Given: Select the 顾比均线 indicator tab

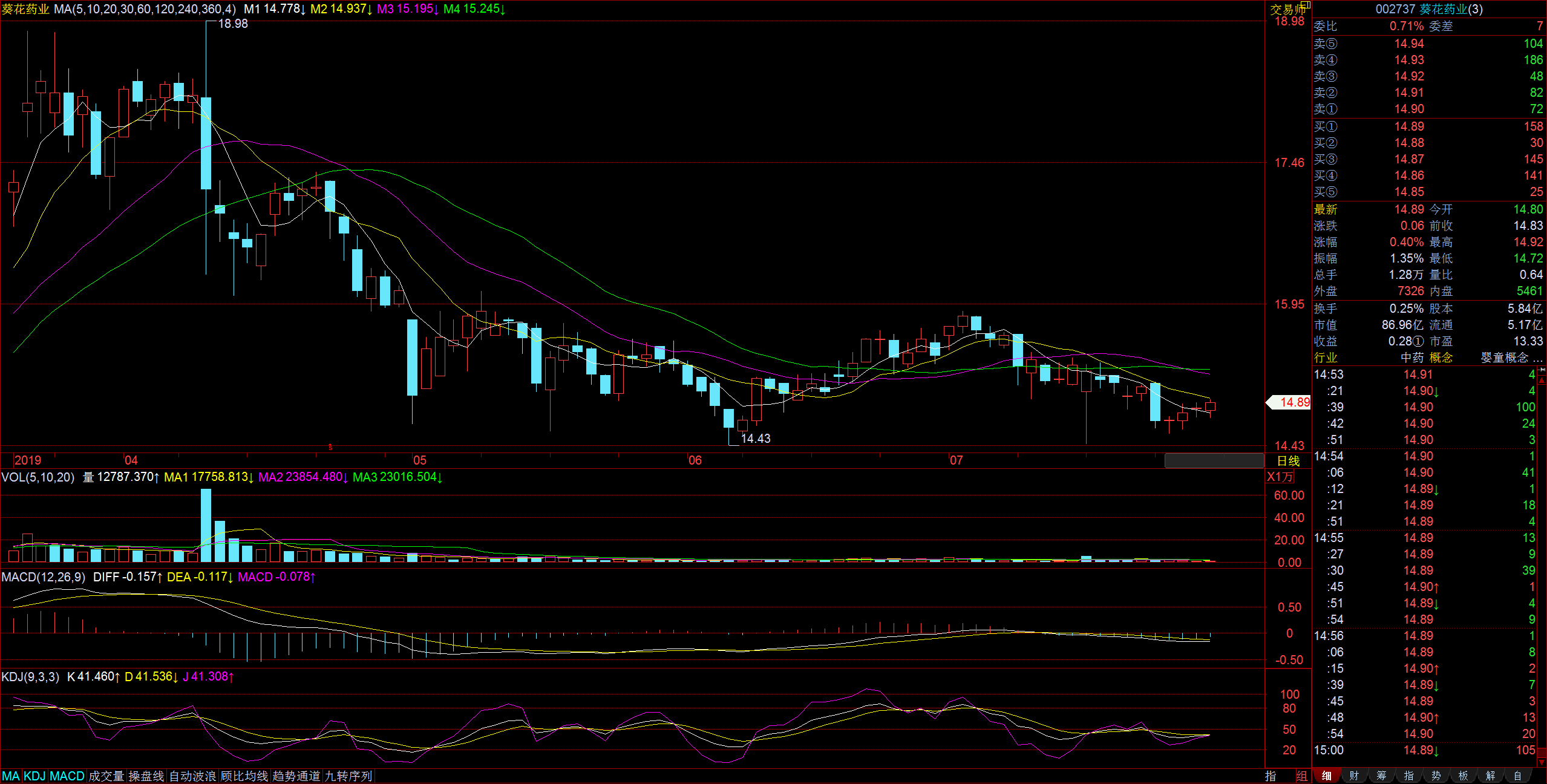Looking at the screenshot, I should (x=244, y=776).
